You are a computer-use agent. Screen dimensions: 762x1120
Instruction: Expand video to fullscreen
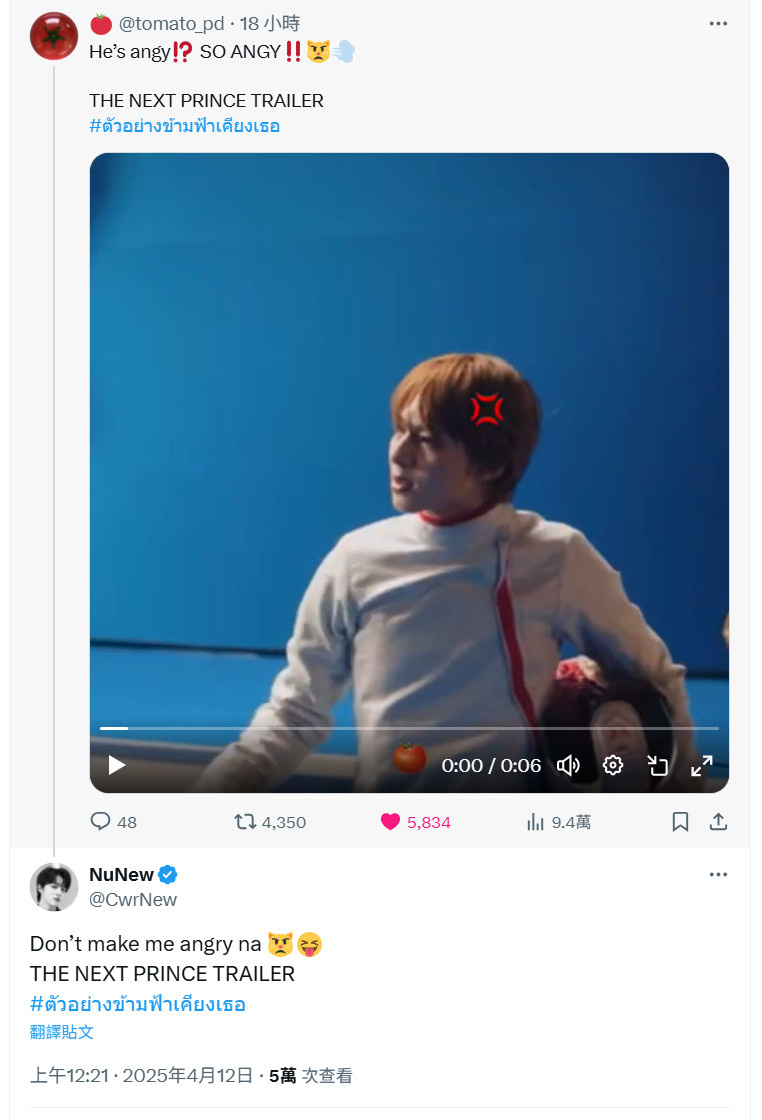pos(701,765)
